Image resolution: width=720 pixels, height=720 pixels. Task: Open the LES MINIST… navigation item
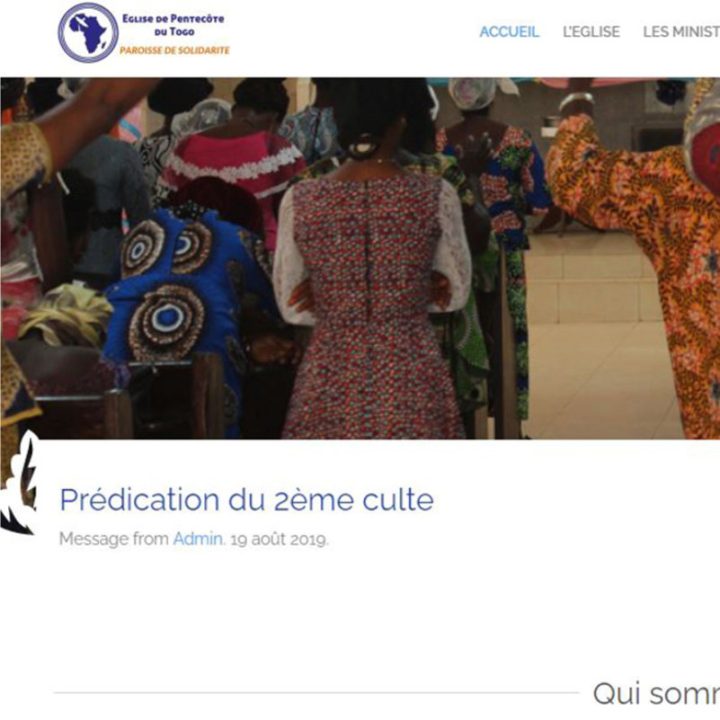[681, 32]
